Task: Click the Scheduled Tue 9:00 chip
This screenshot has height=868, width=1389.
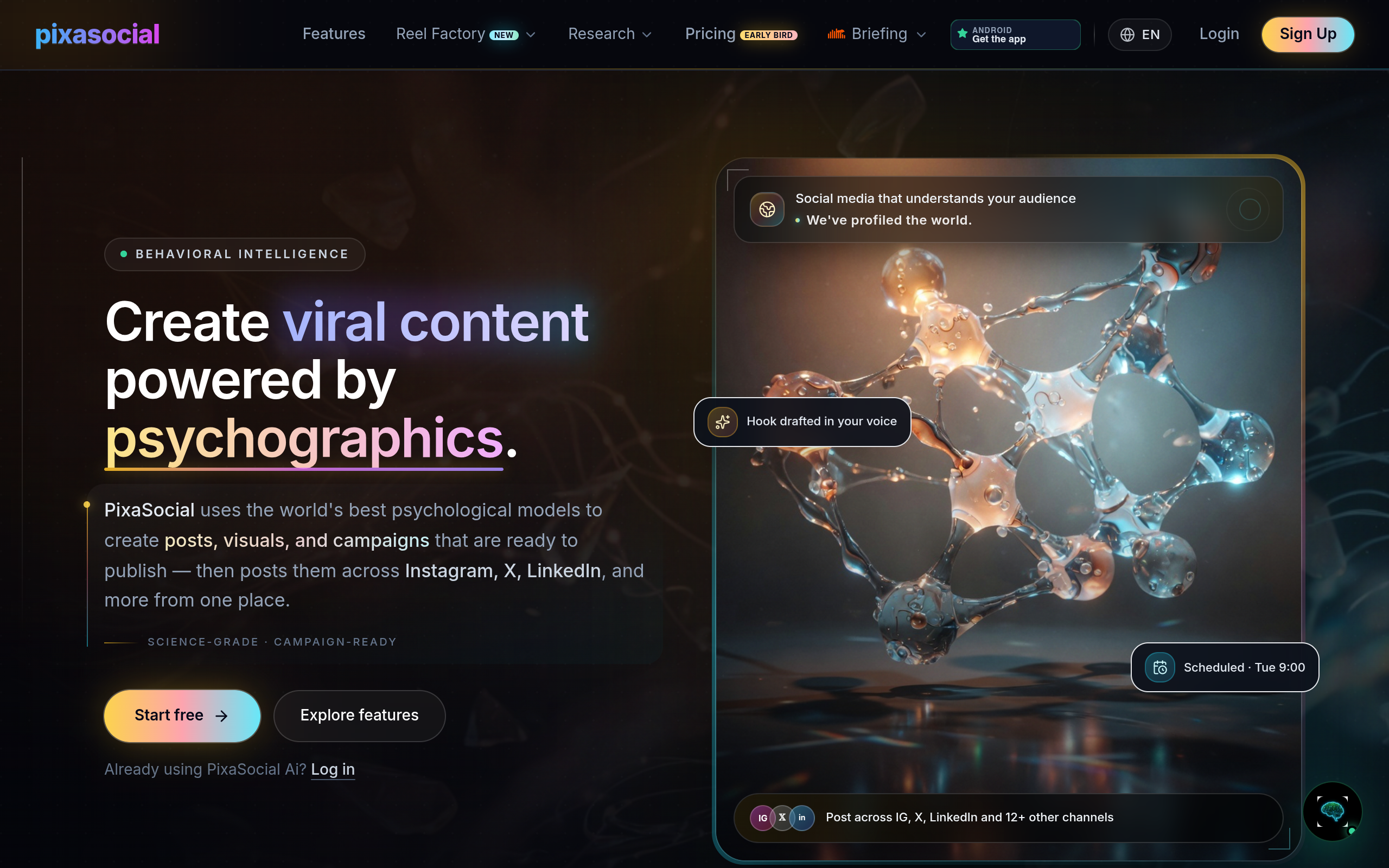Action: (x=1224, y=667)
